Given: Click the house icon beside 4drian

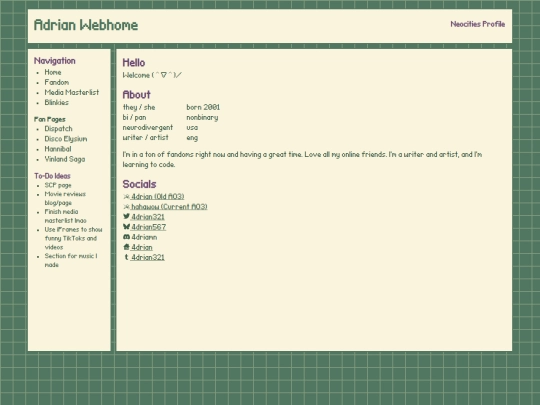Looking at the screenshot, I should pos(126,247).
